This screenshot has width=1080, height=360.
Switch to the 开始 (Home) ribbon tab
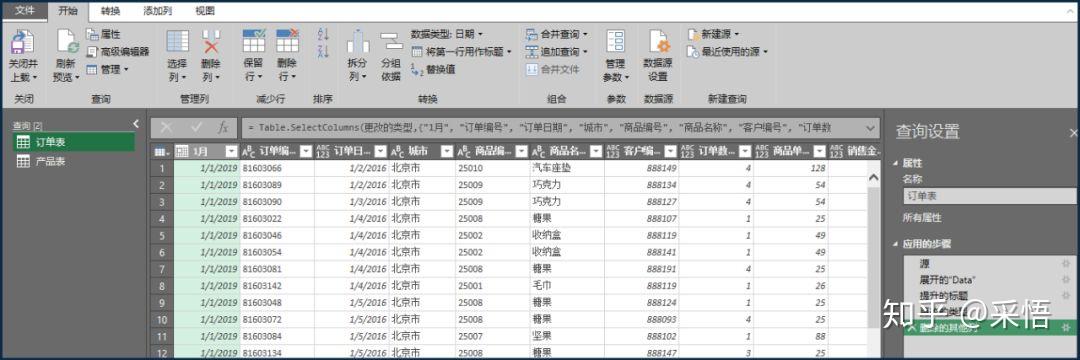(x=68, y=11)
